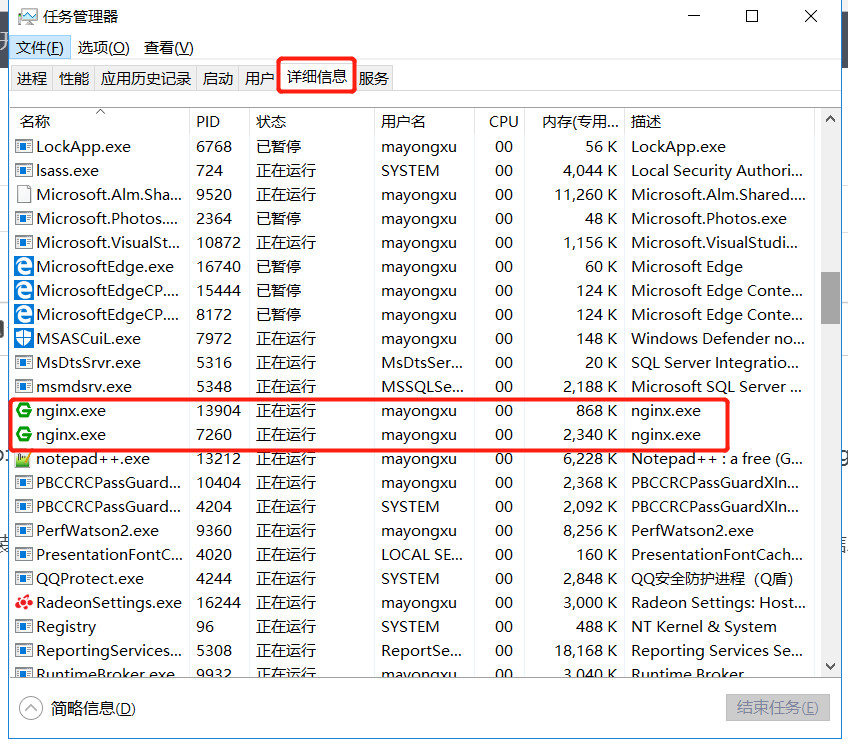Open the 查看(V) menu
The width and height of the screenshot is (848, 745).
[168, 48]
